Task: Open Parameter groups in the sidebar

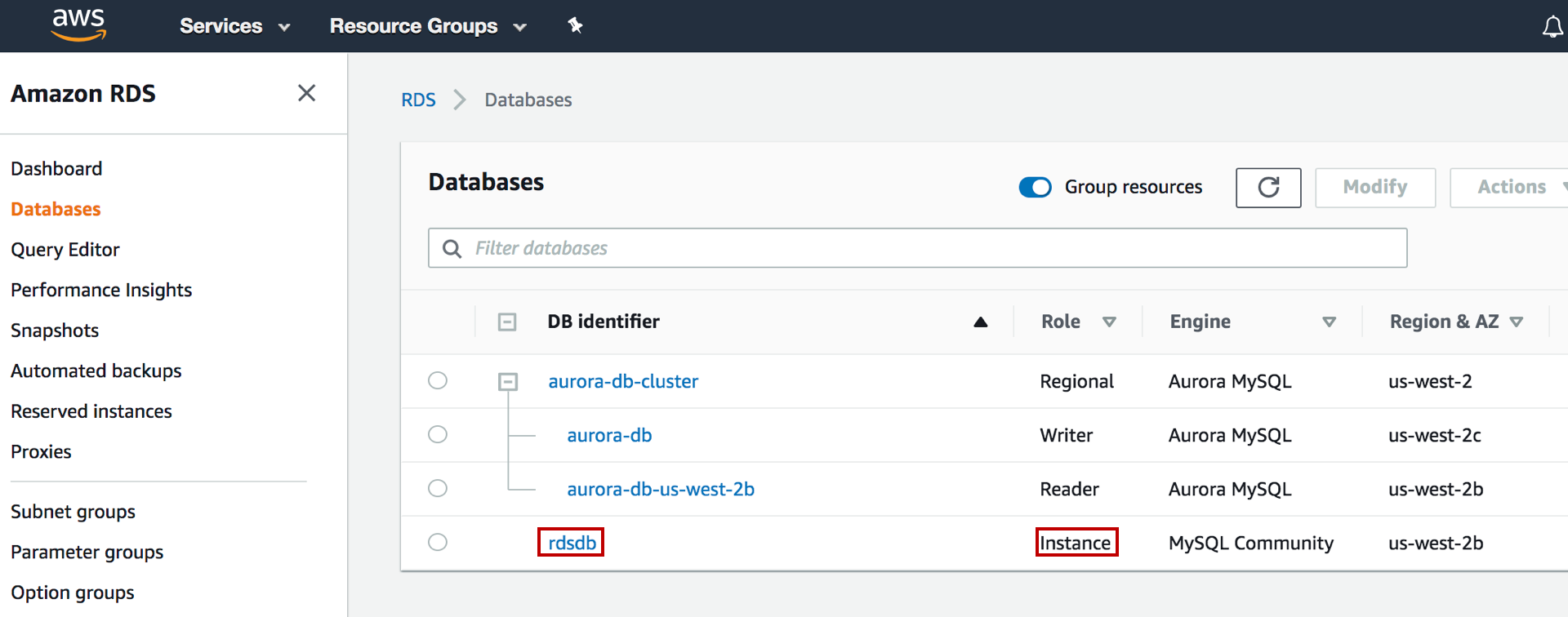Action: tap(87, 553)
